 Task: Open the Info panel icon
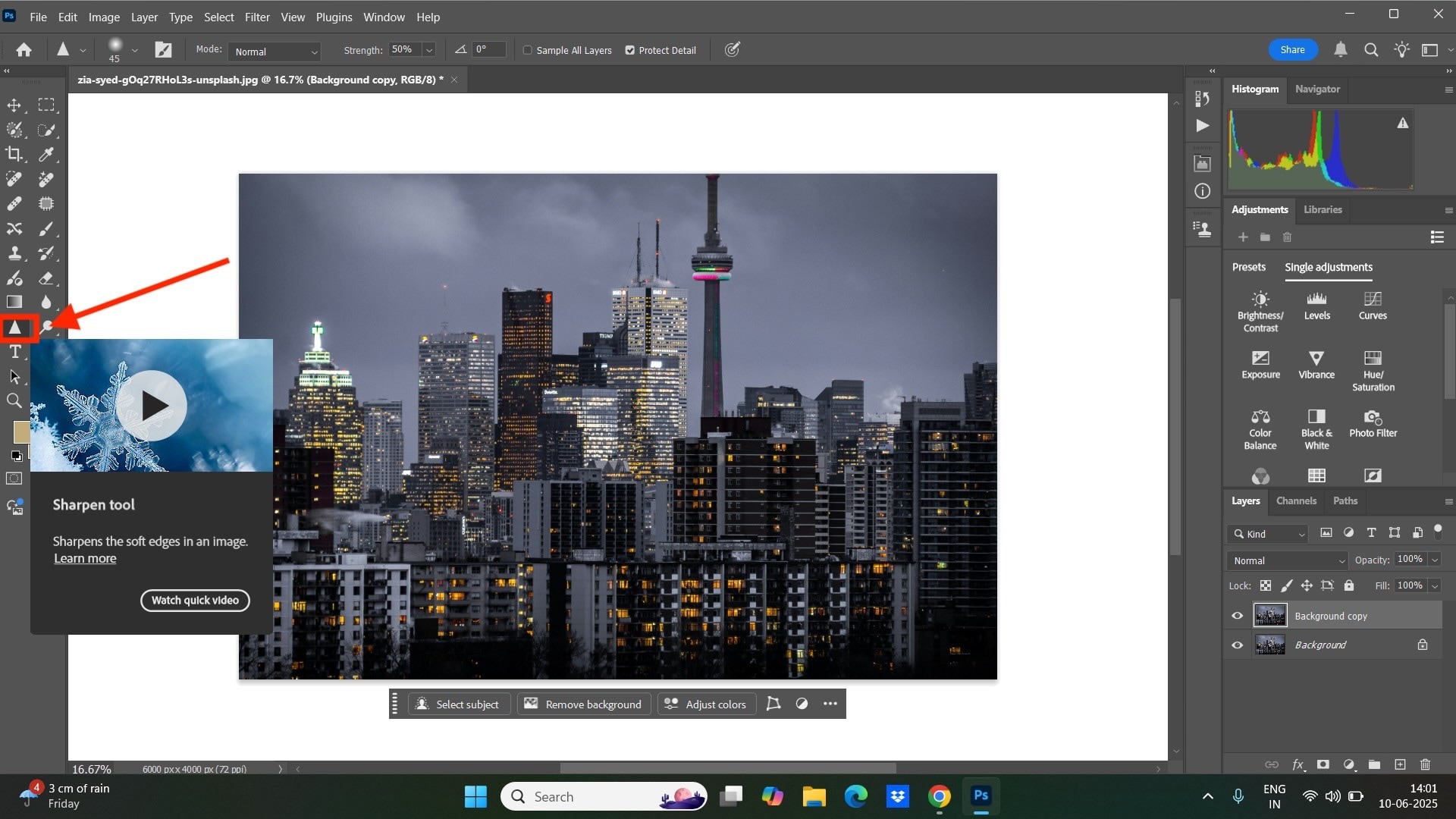click(1203, 191)
